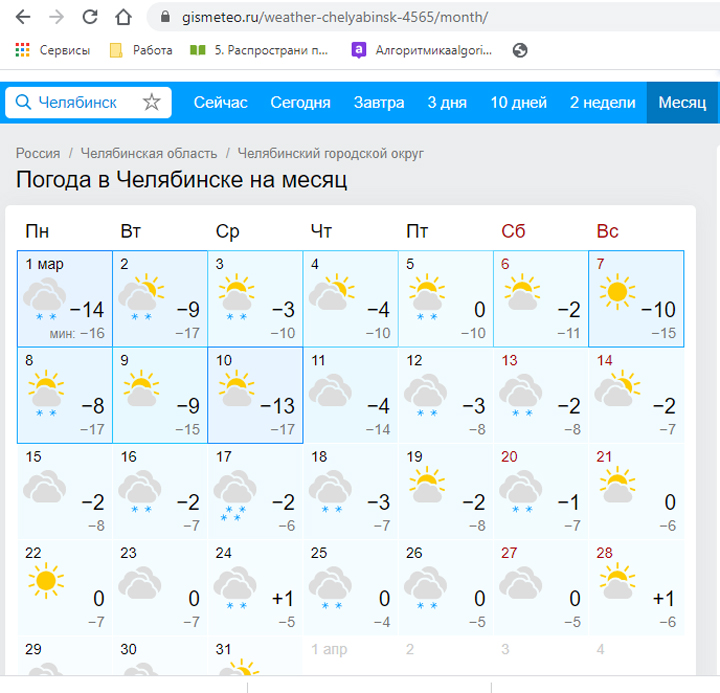Open the 17 March snowy day cell

coord(255,491)
